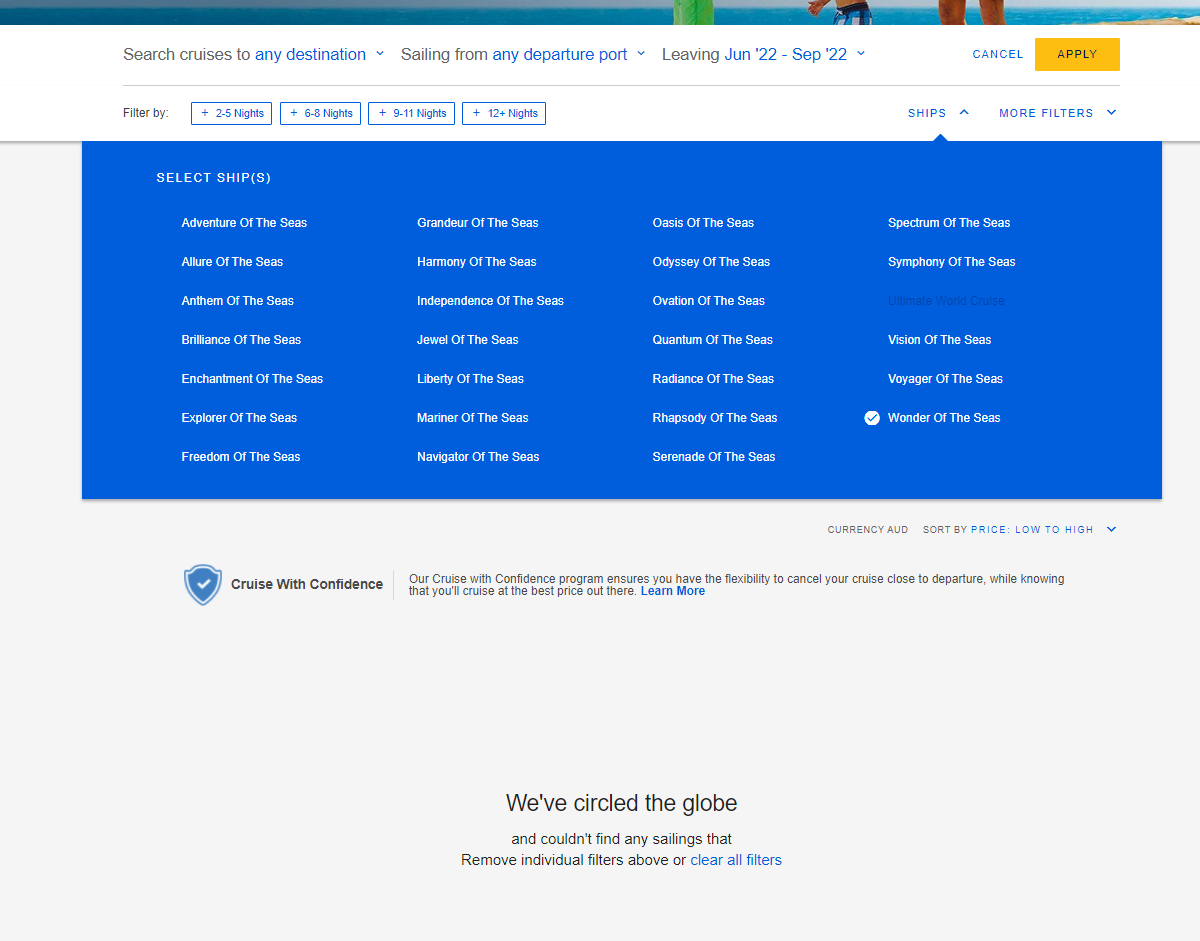This screenshot has width=1200, height=941.
Task: Select Voyager Of The Seas ship
Action: (945, 379)
